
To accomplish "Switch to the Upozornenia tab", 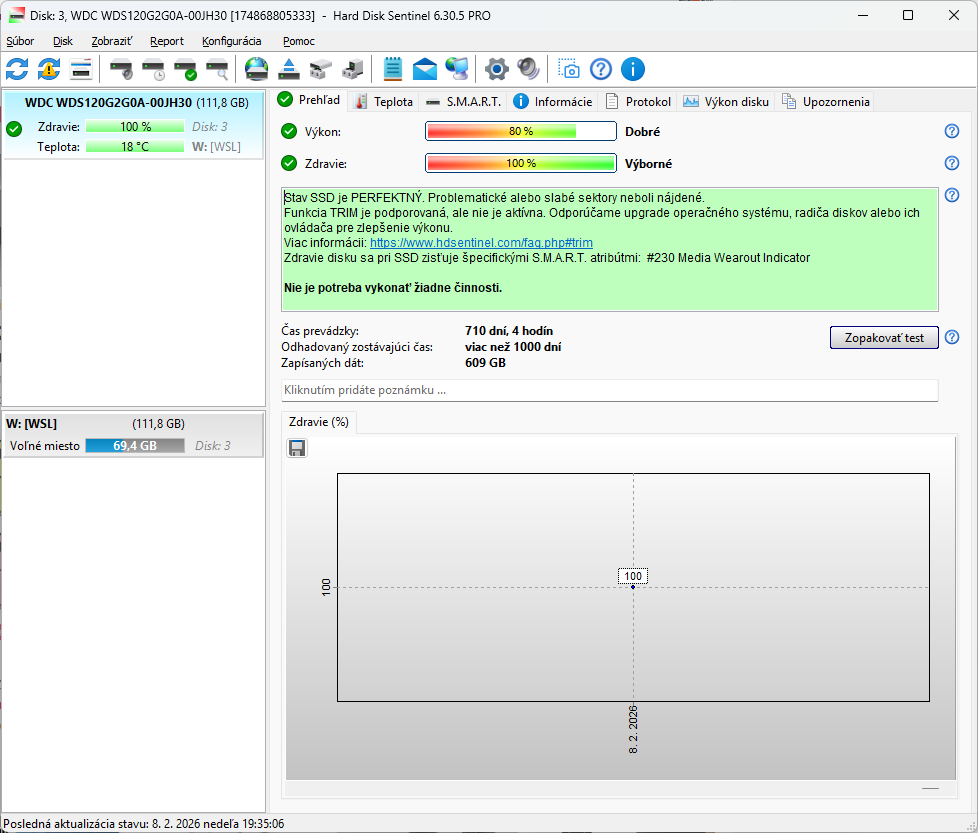I will (826, 102).
